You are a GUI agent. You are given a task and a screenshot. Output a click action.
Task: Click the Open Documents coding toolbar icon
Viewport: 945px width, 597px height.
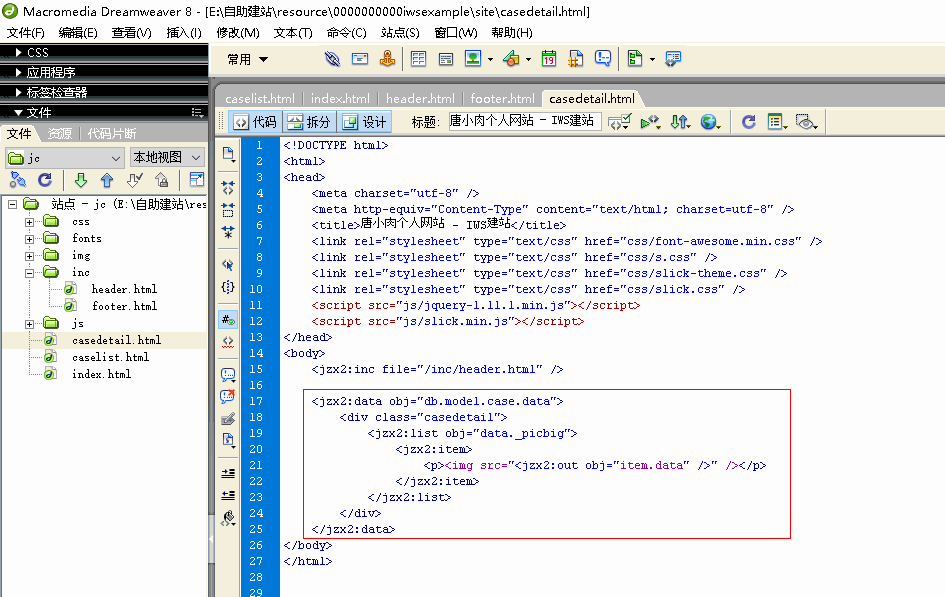click(228, 154)
